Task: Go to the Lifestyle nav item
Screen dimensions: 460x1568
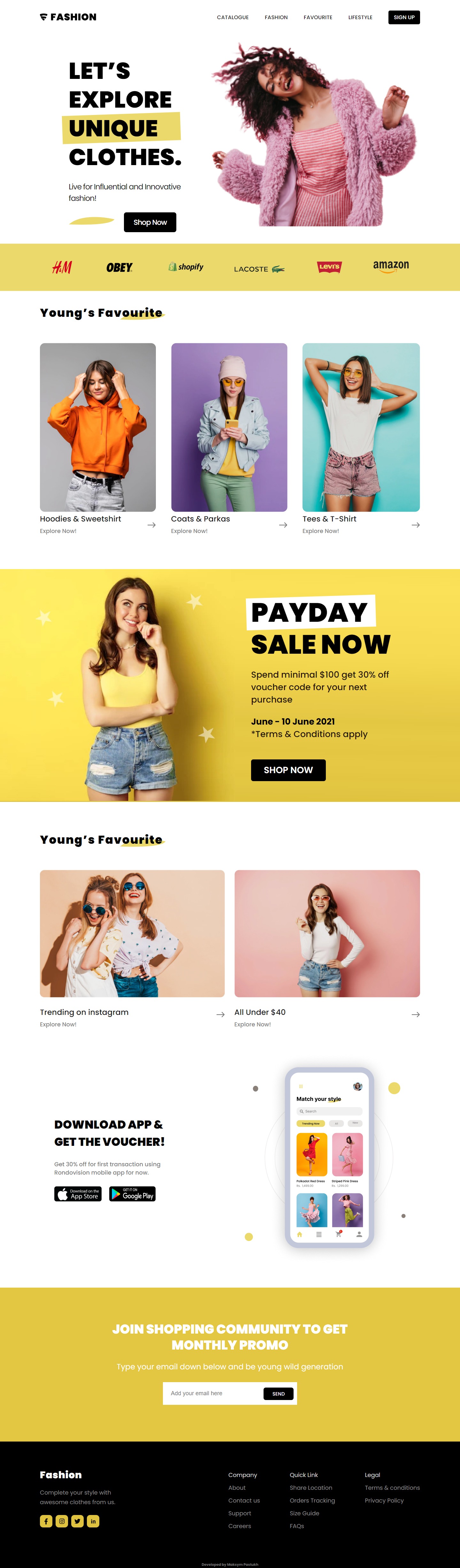Action: pyautogui.click(x=360, y=17)
